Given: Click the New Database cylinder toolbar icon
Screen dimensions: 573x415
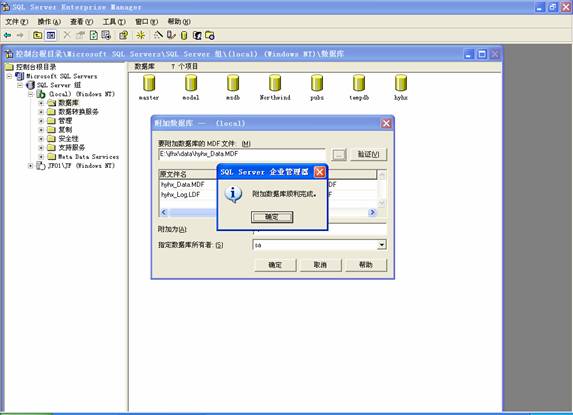Looking at the screenshot, I should click(184, 35).
